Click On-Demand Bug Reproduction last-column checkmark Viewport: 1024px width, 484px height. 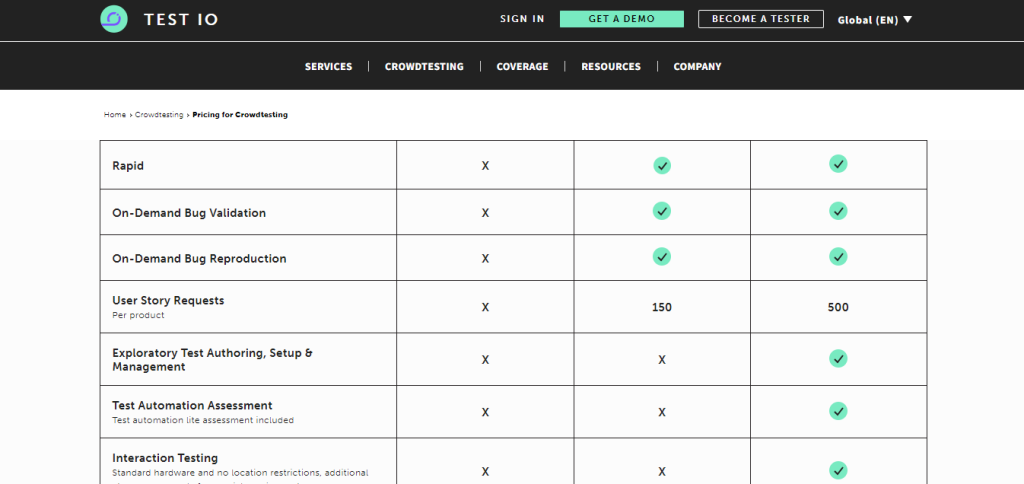(839, 257)
